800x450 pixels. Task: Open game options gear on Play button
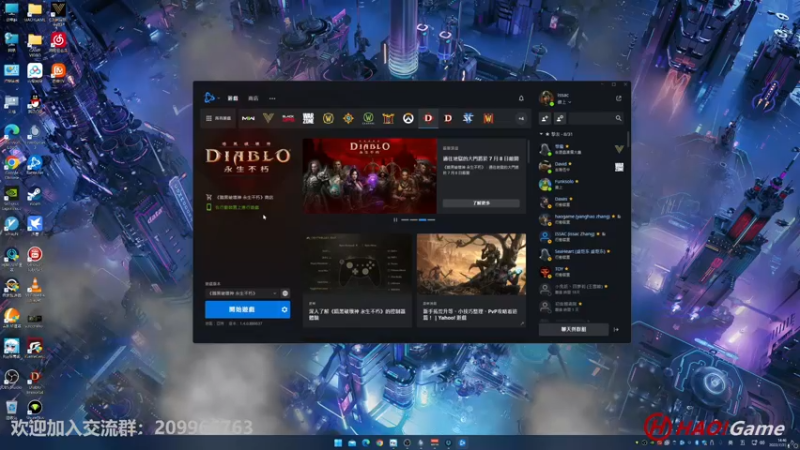click(285, 309)
